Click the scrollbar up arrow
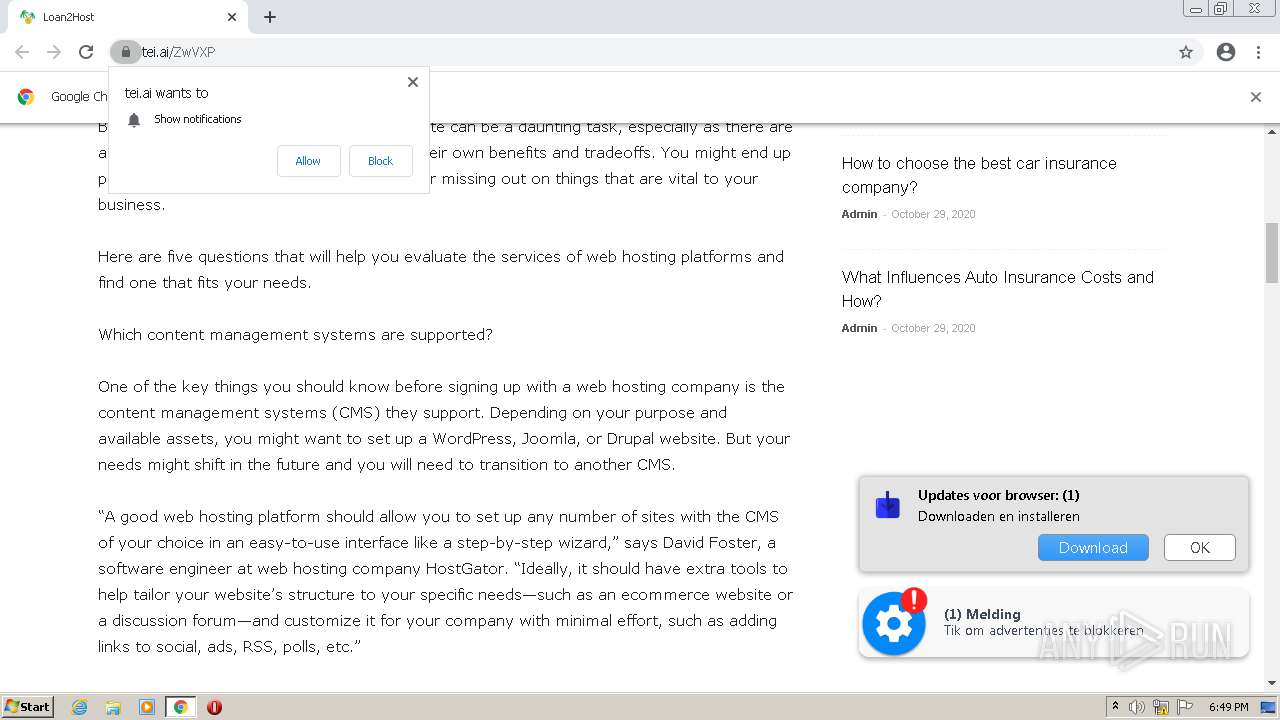 point(1272,132)
